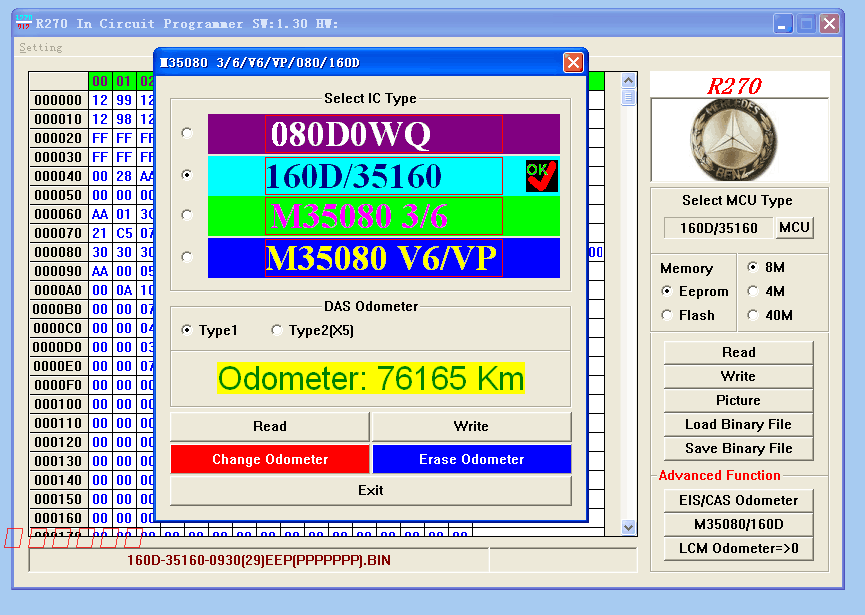Open the Setting menu

40,47
